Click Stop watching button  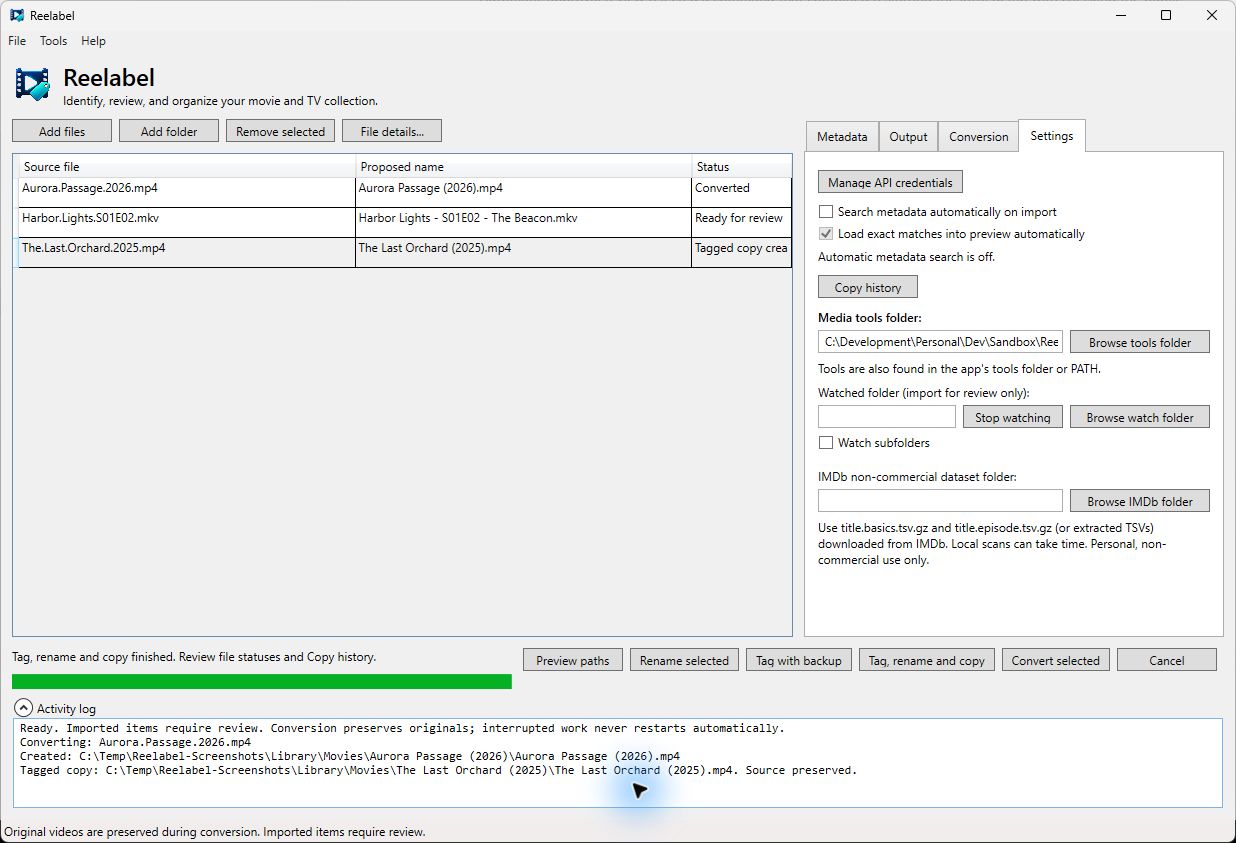coord(1013,417)
